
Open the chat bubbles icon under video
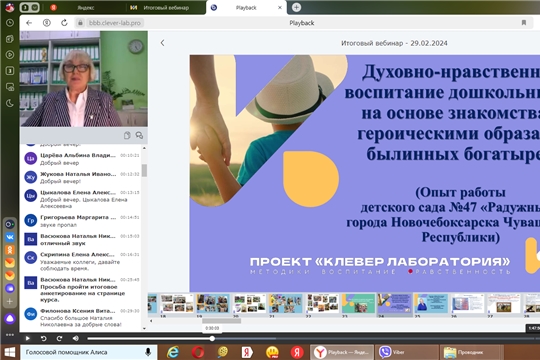tap(139, 135)
